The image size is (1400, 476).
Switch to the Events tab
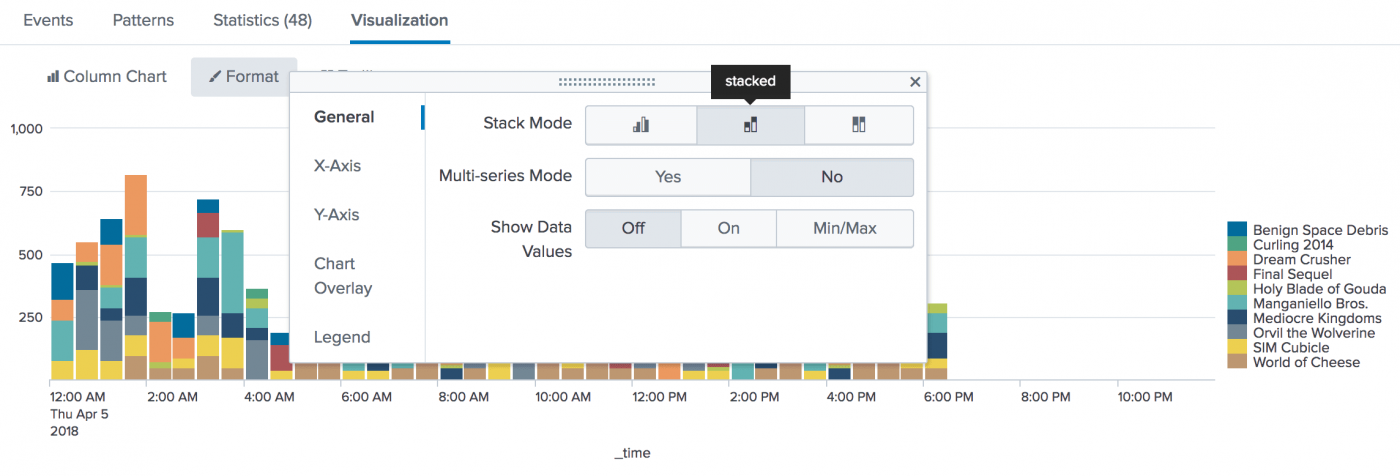click(x=48, y=20)
